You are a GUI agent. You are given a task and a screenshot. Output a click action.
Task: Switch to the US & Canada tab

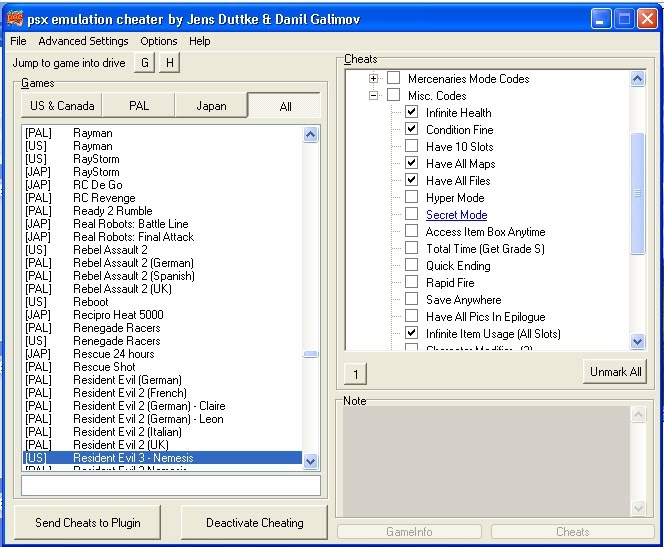coord(62,105)
